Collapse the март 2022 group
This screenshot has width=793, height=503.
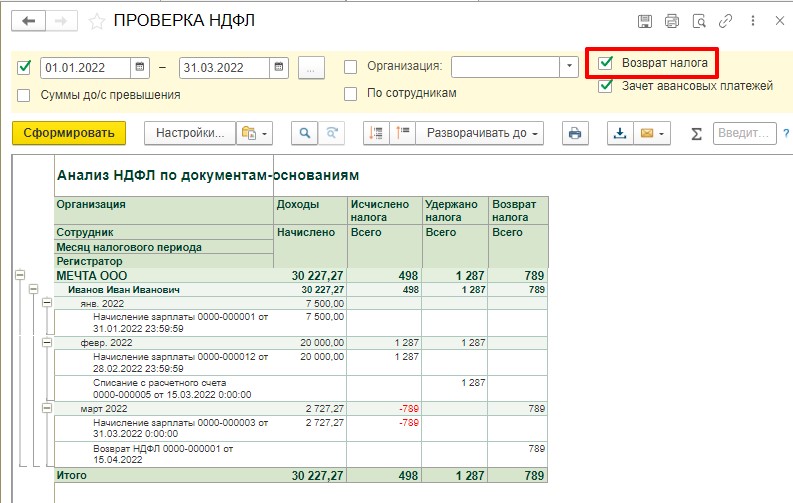tap(47, 408)
